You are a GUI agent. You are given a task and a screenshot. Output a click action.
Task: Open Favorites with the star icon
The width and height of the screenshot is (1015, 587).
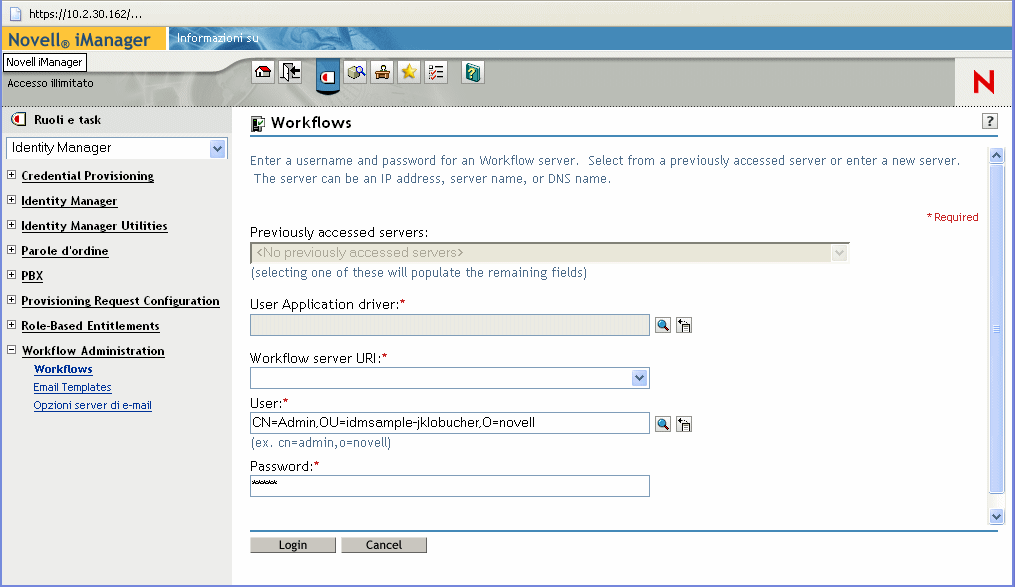pyautogui.click(x=409, y=72)
